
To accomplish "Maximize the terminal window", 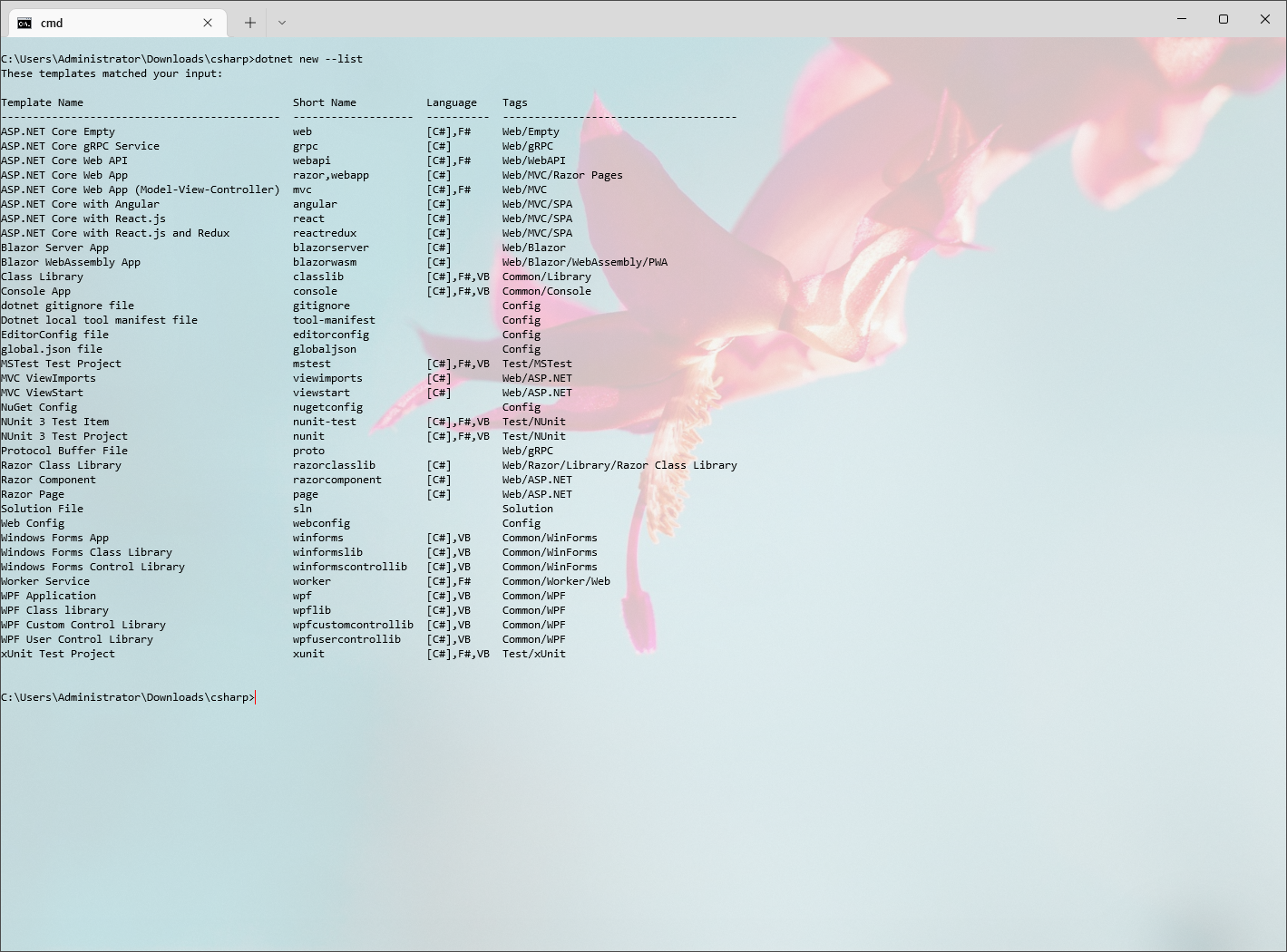I will click(1224, 19).
